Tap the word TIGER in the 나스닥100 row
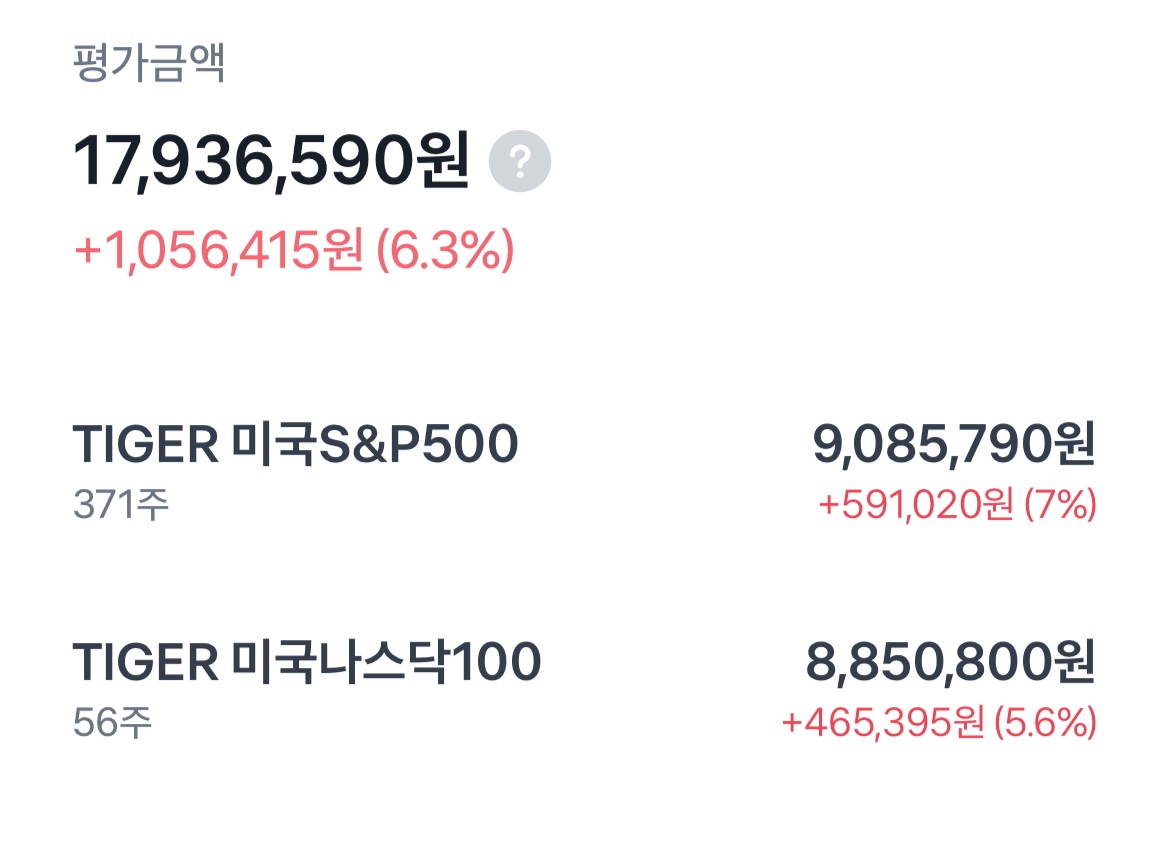 (x=146, y=663)
